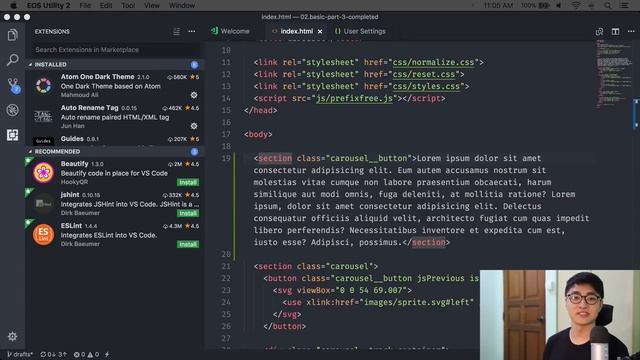
Task: Open editor more actions ellipsis
Action: (631, 31)
